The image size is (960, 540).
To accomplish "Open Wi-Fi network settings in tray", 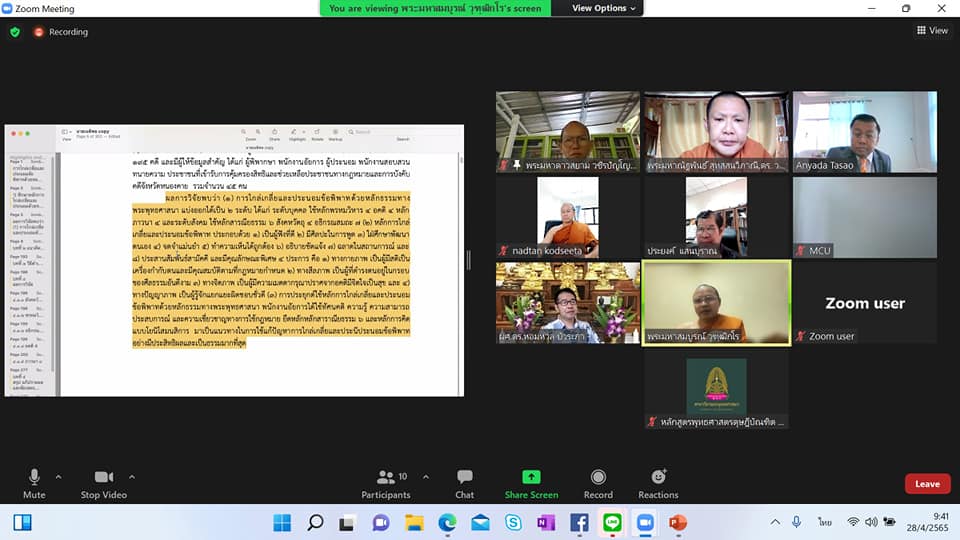I will [x=853, y=522].
